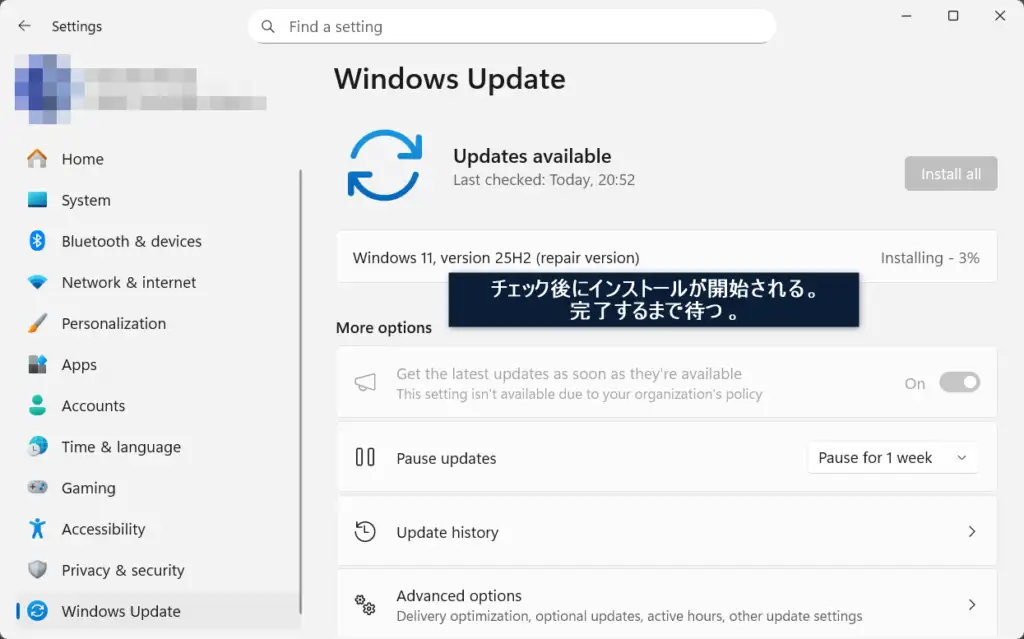Open Accounts settings
1024x639 pixels.
(x=93, y=406)
